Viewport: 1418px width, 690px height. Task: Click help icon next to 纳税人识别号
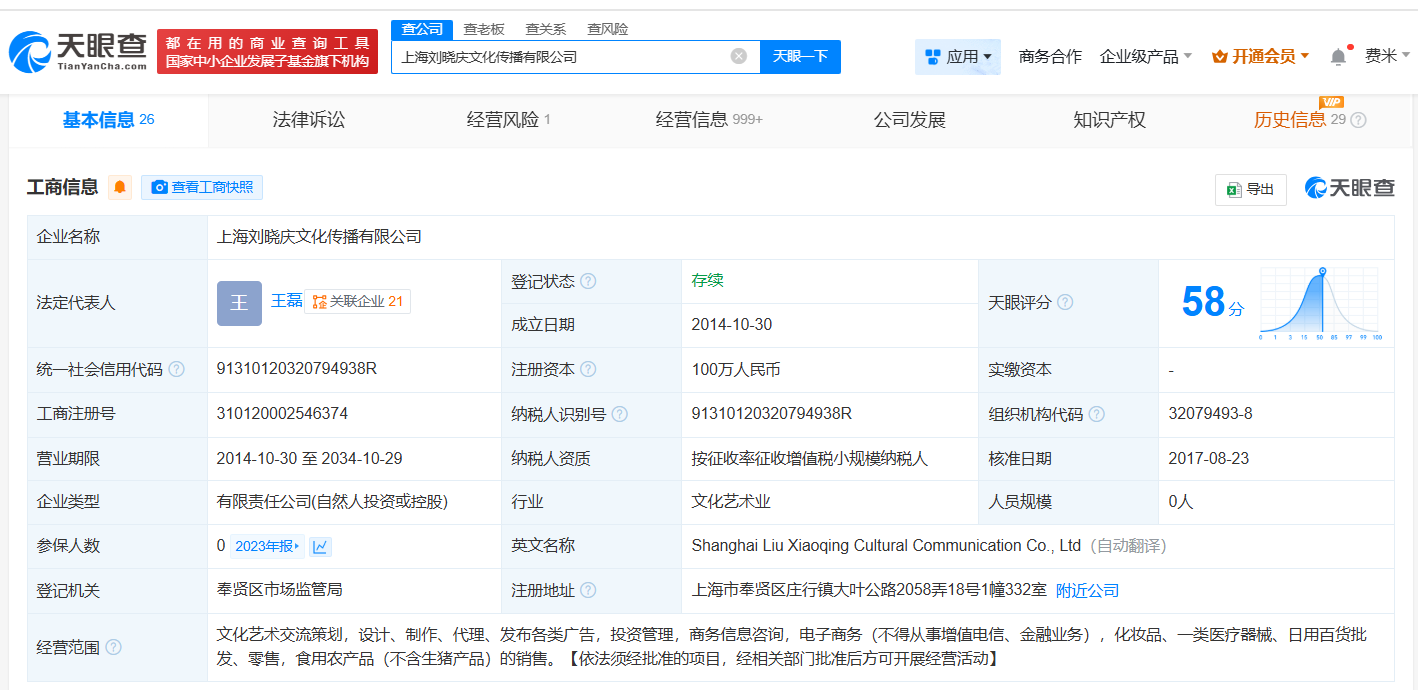pos(620,414)
